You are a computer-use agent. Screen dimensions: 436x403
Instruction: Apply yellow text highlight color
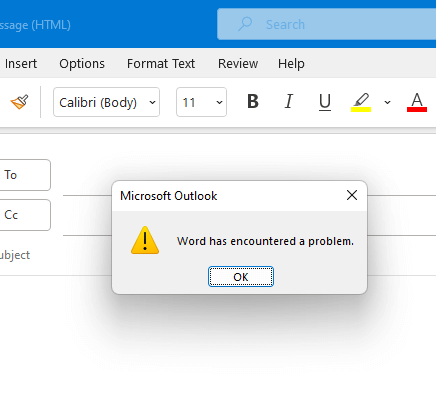click(x=361, y=102)
